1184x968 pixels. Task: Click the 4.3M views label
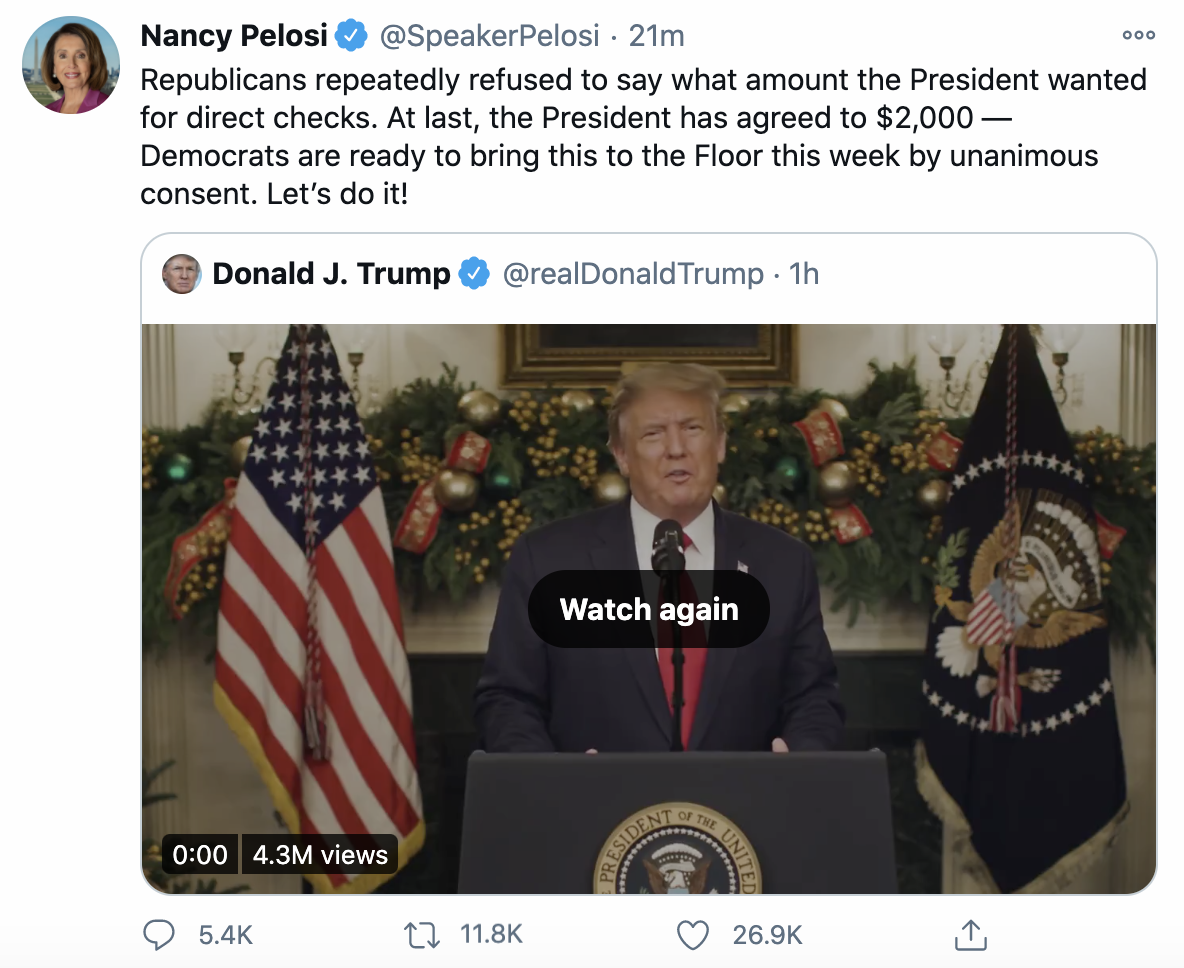tap(320, 855)
